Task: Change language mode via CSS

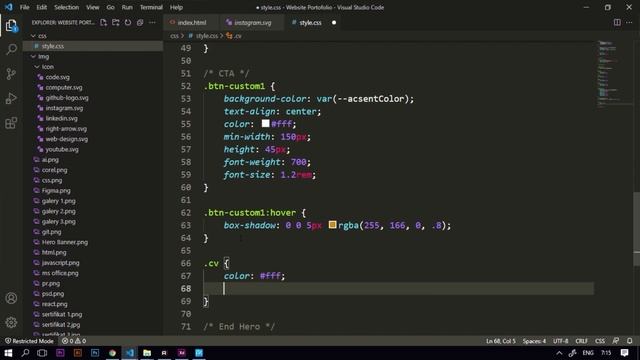Action: pos(600,341)
